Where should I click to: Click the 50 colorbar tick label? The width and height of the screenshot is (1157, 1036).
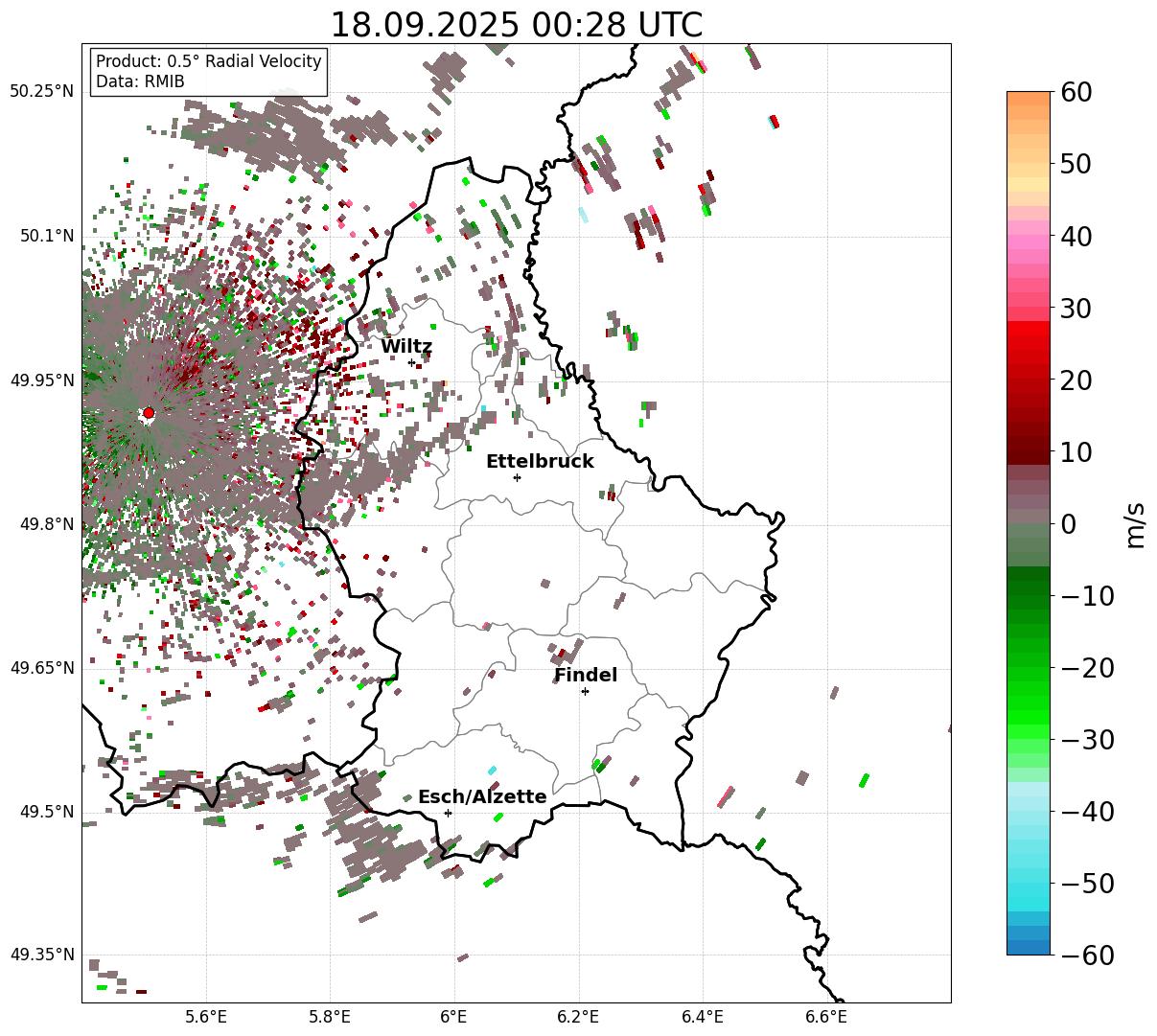point(1077,164)
